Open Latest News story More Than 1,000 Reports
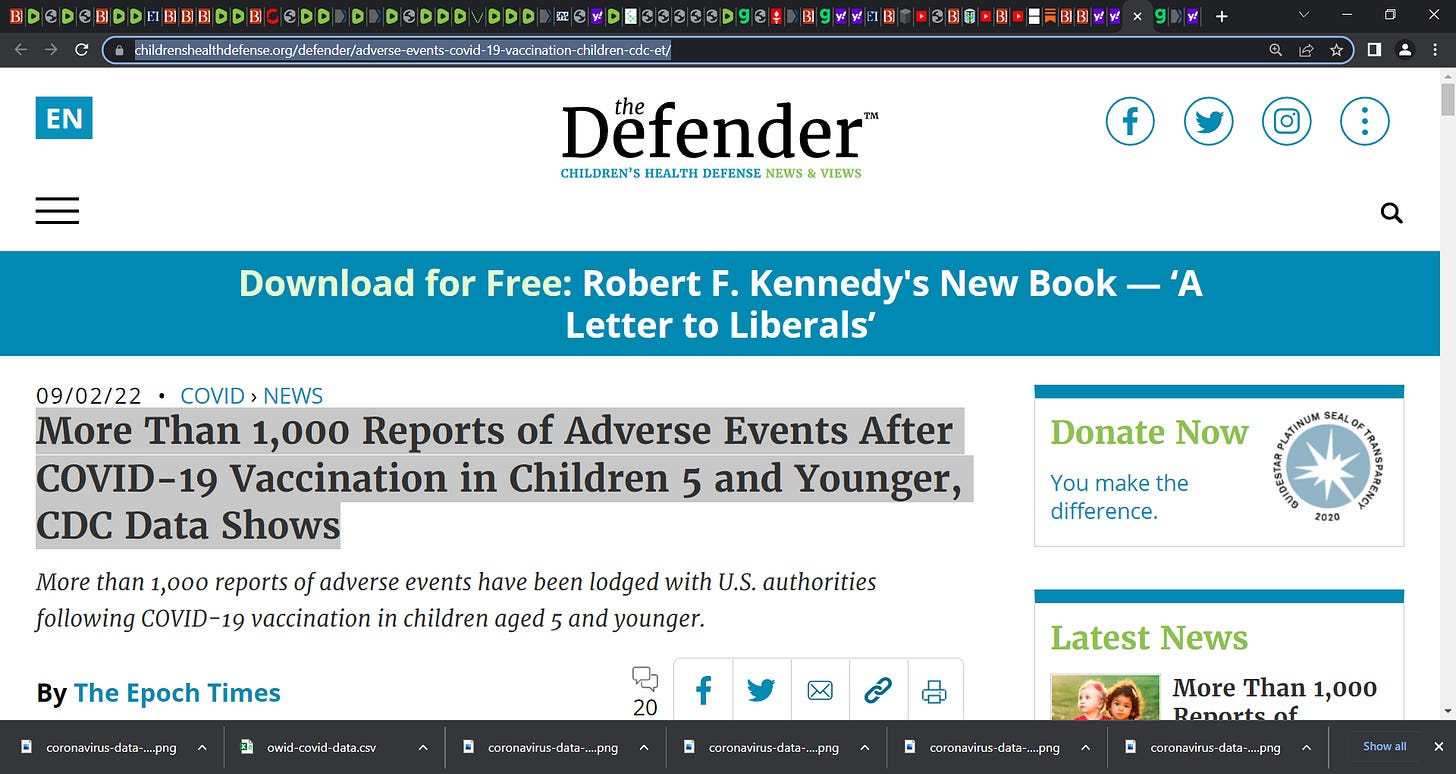 coord(1275,700)
